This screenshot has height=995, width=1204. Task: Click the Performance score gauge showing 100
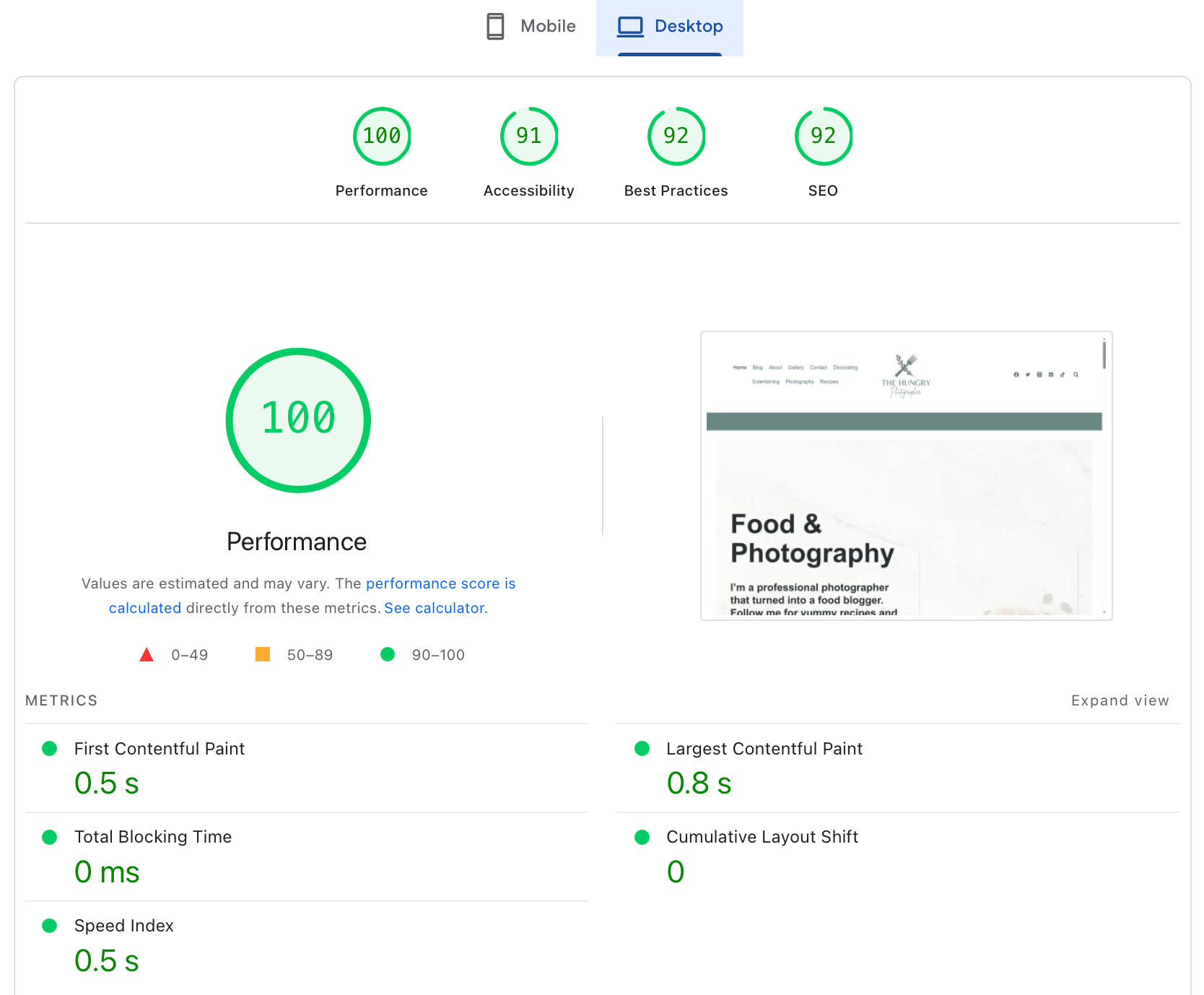382,136
